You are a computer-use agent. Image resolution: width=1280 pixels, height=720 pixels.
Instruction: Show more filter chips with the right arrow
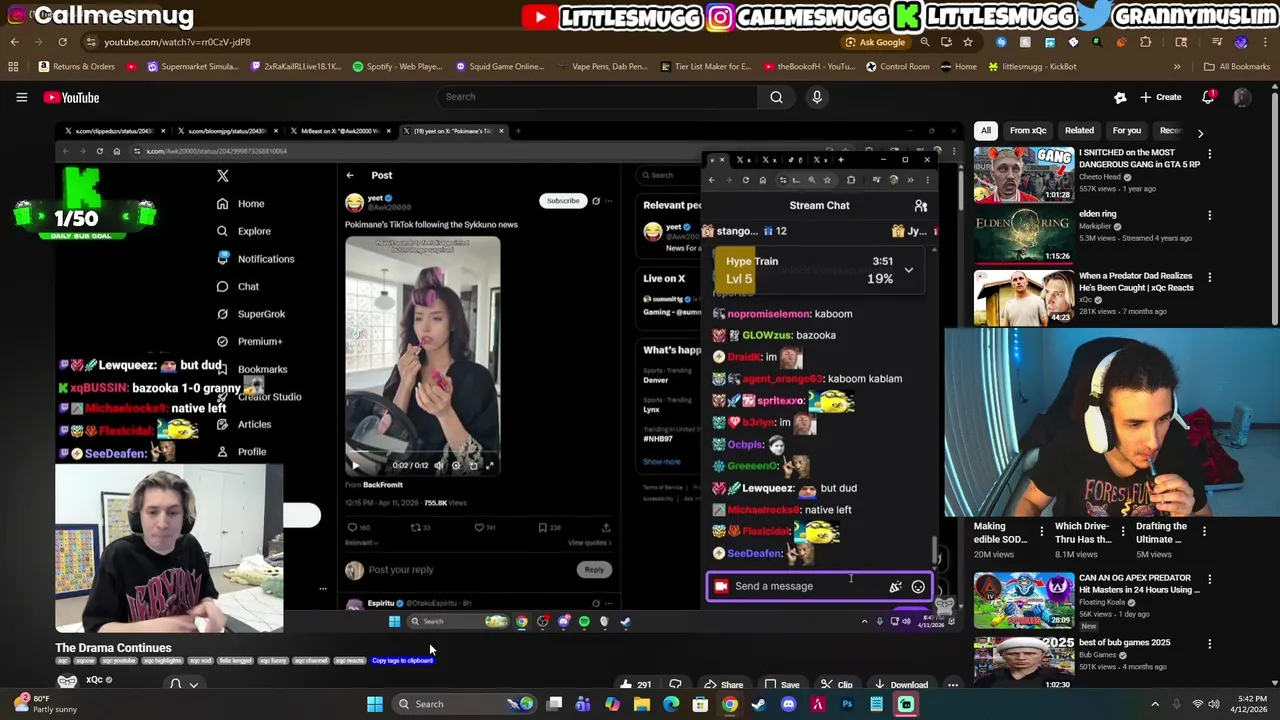click(x=1200, y=132)
